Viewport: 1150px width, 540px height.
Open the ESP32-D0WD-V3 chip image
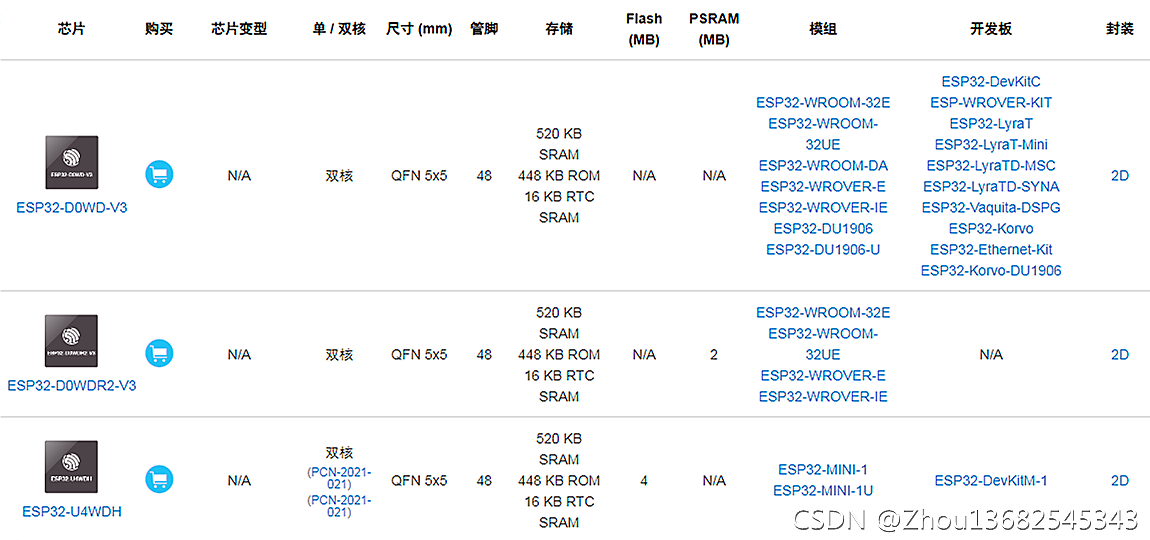71,162
